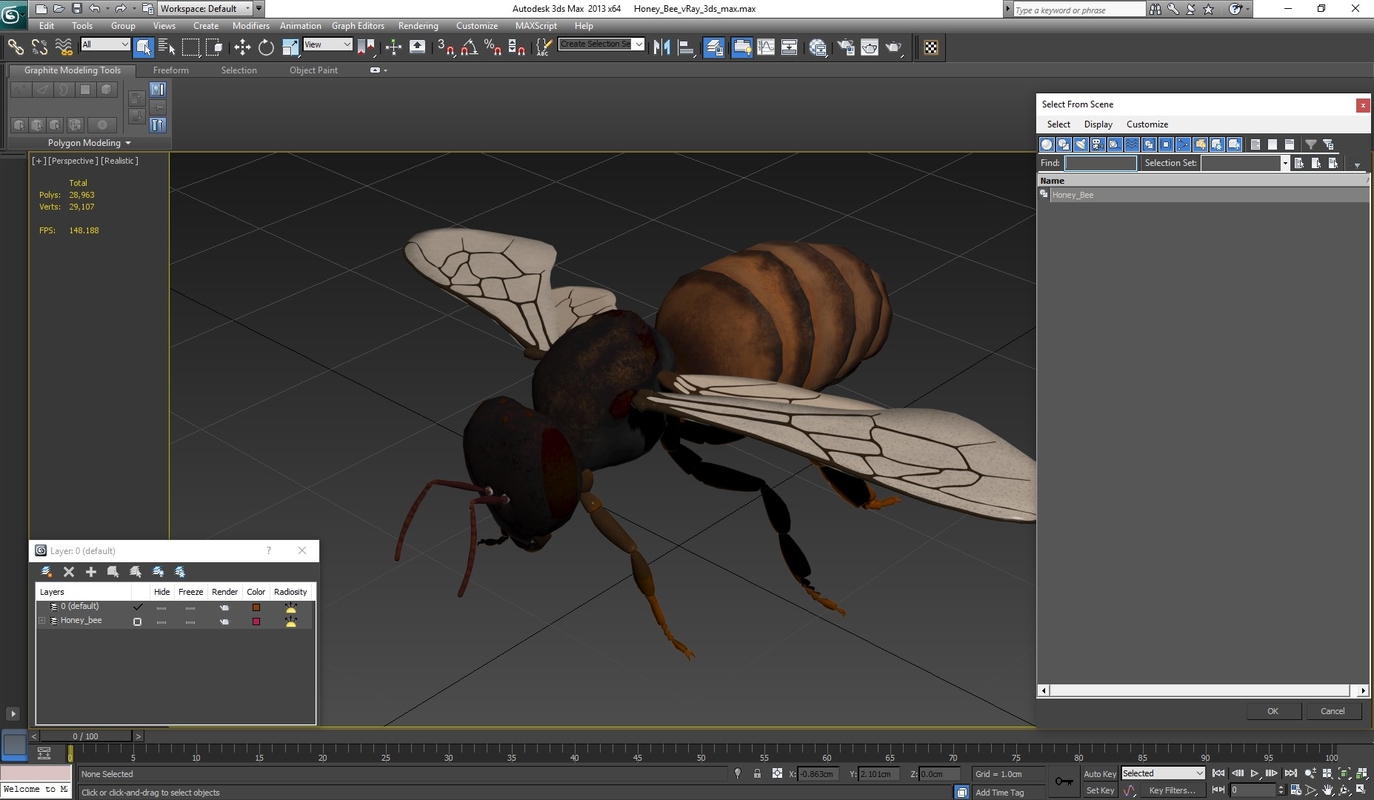Toggle Freeze on the 0 (default) layer

tap(190, 605)
